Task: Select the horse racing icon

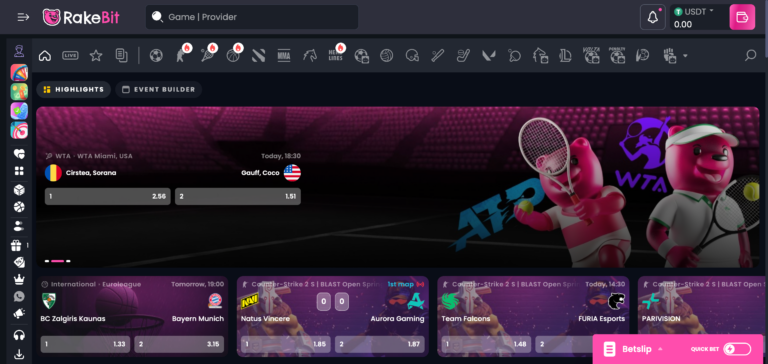Action: (x=310, y=56)
